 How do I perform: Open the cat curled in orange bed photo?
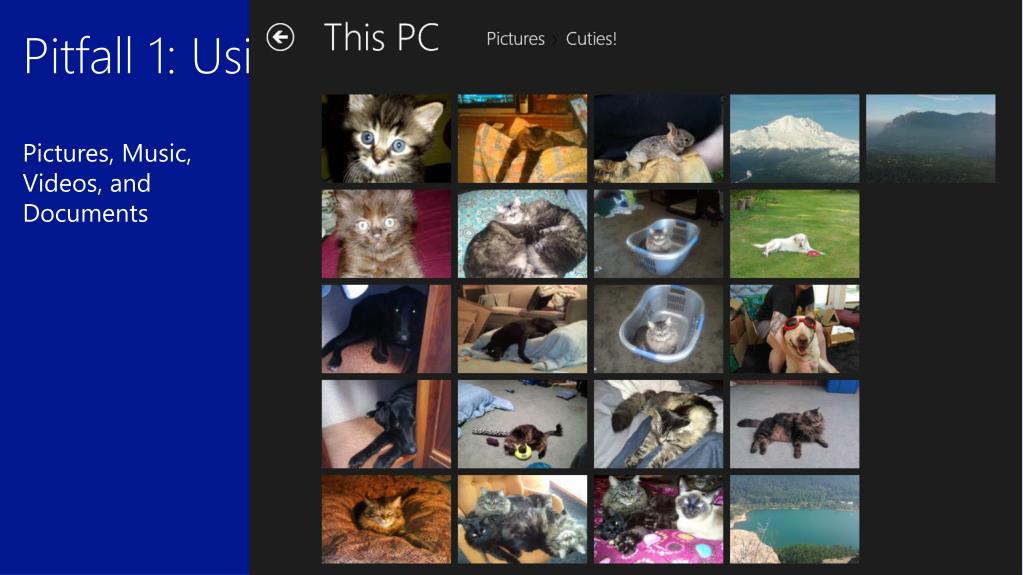(x=386, y=520)
